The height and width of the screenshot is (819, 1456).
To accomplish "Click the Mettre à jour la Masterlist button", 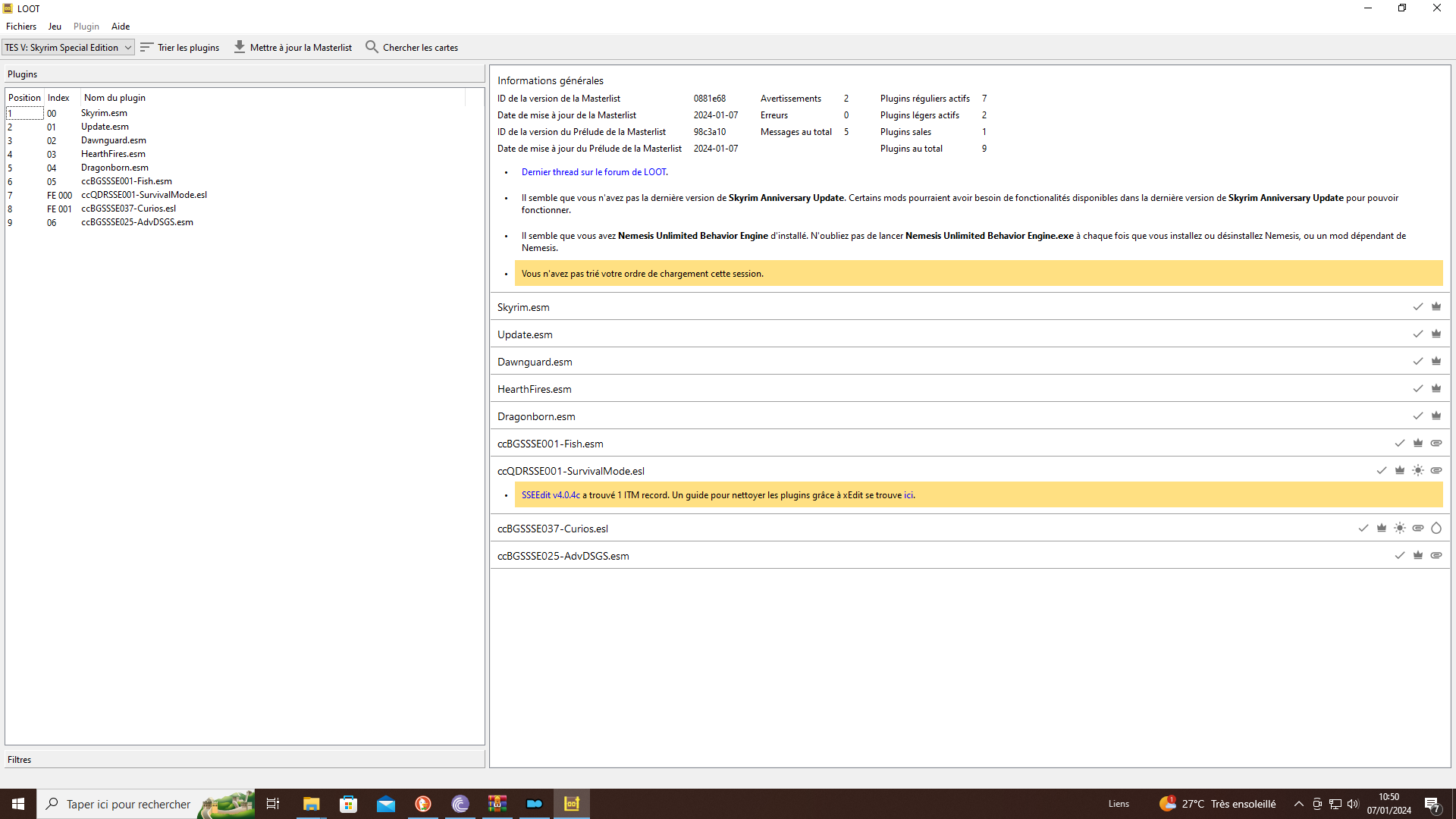I will (x=292, y=47).
